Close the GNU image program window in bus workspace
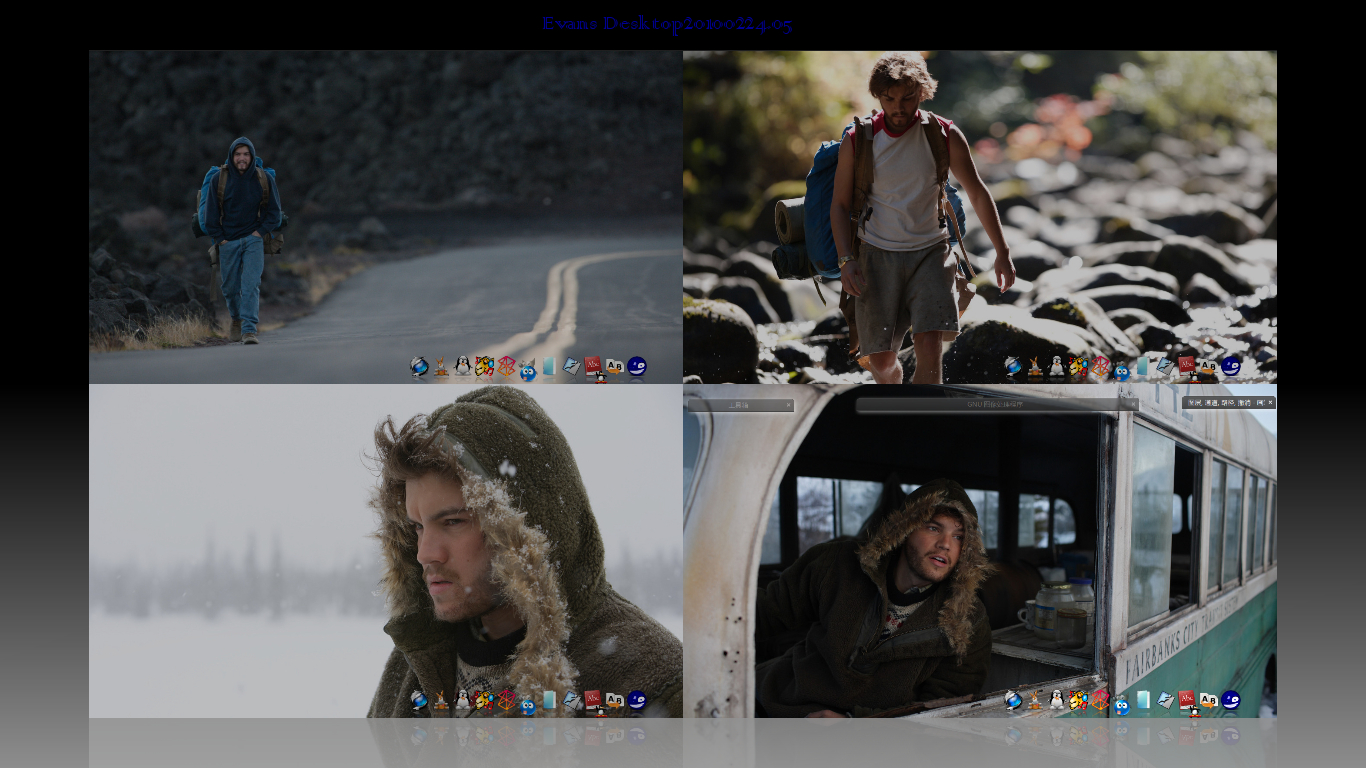The width and height of the screenshot is (1366, 768). [1133, 404]
